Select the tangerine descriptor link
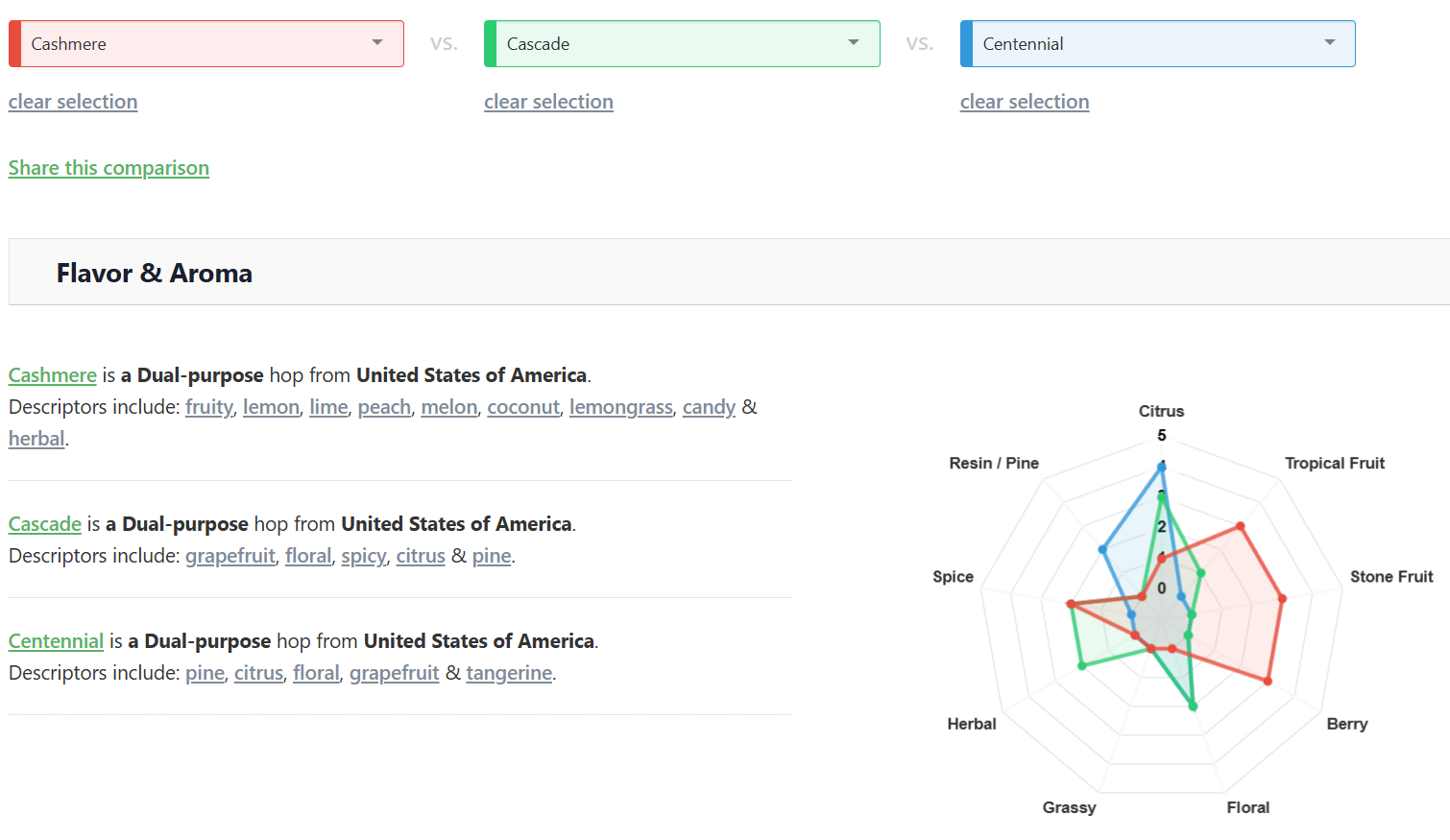 (x=509, y=673)
